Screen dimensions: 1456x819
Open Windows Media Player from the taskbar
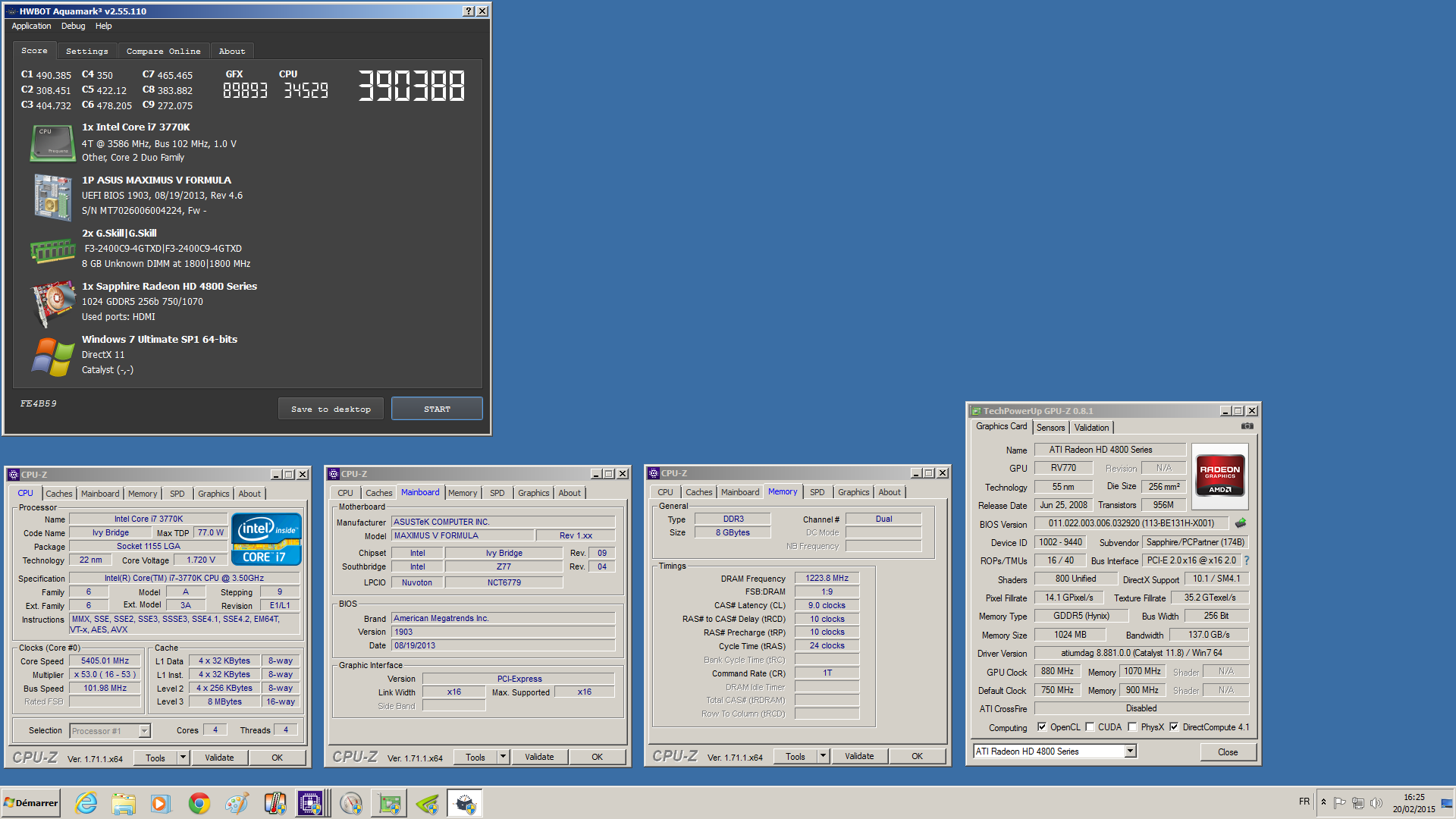pos(161,803)
